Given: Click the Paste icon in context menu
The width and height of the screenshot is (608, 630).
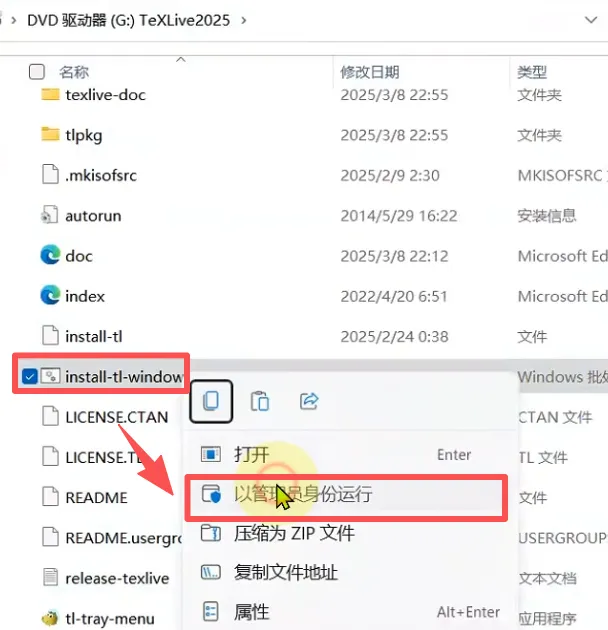Looking at the screenshot, I should point(260,401).
